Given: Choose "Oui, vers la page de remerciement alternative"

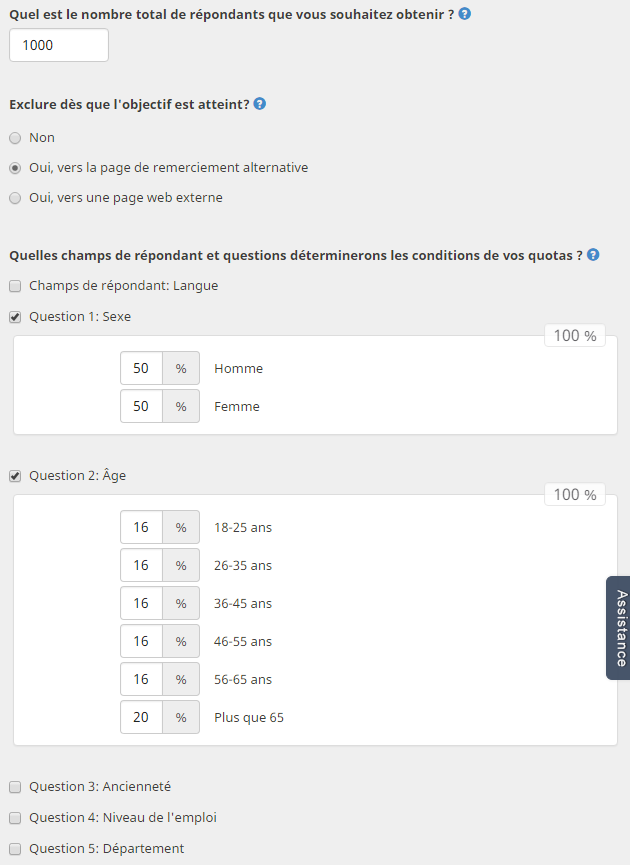Looking at the screenshot, I should click(x=15, y=168).
